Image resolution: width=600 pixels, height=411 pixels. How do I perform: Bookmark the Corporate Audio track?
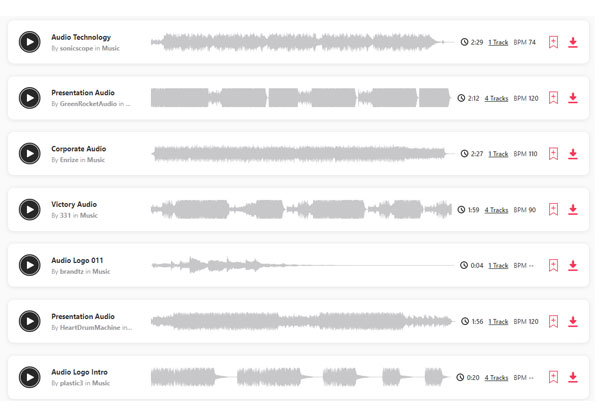click(553, 154)
